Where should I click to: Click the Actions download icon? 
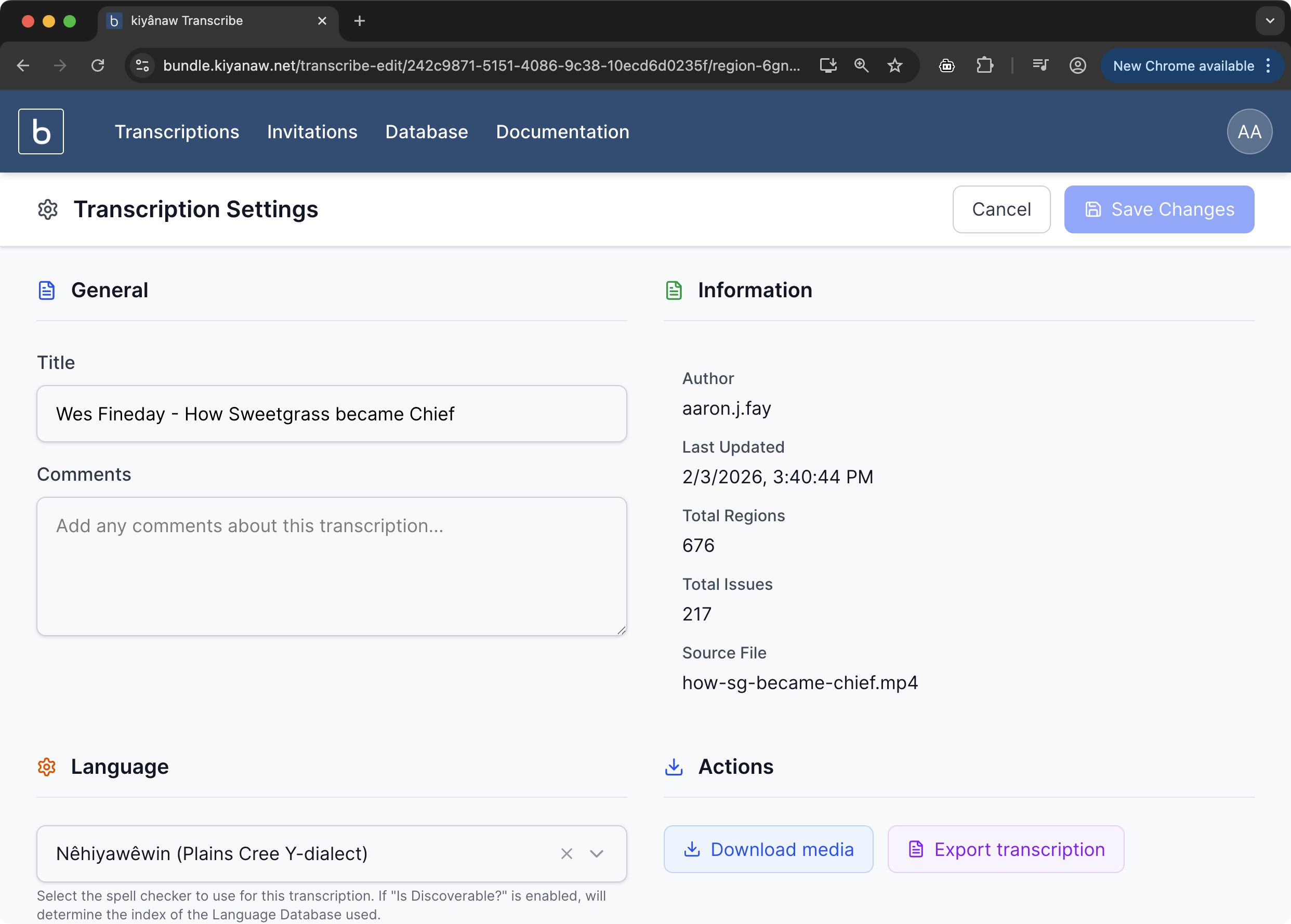click(674, 767)
